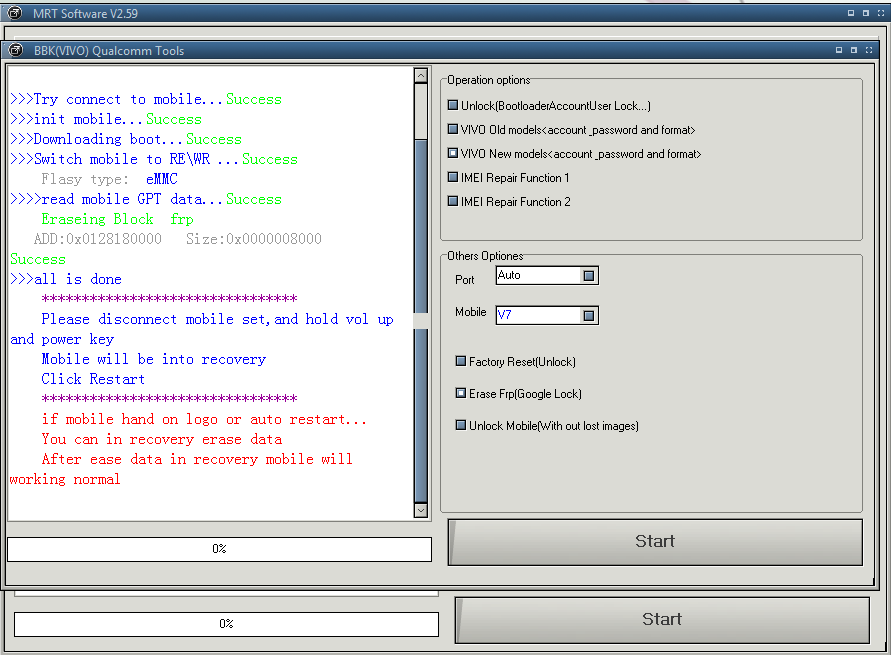Close the BBK(VIVO) Qualcomm Tools window
This screenshot has height=655, width=891.
pos(869,50)
